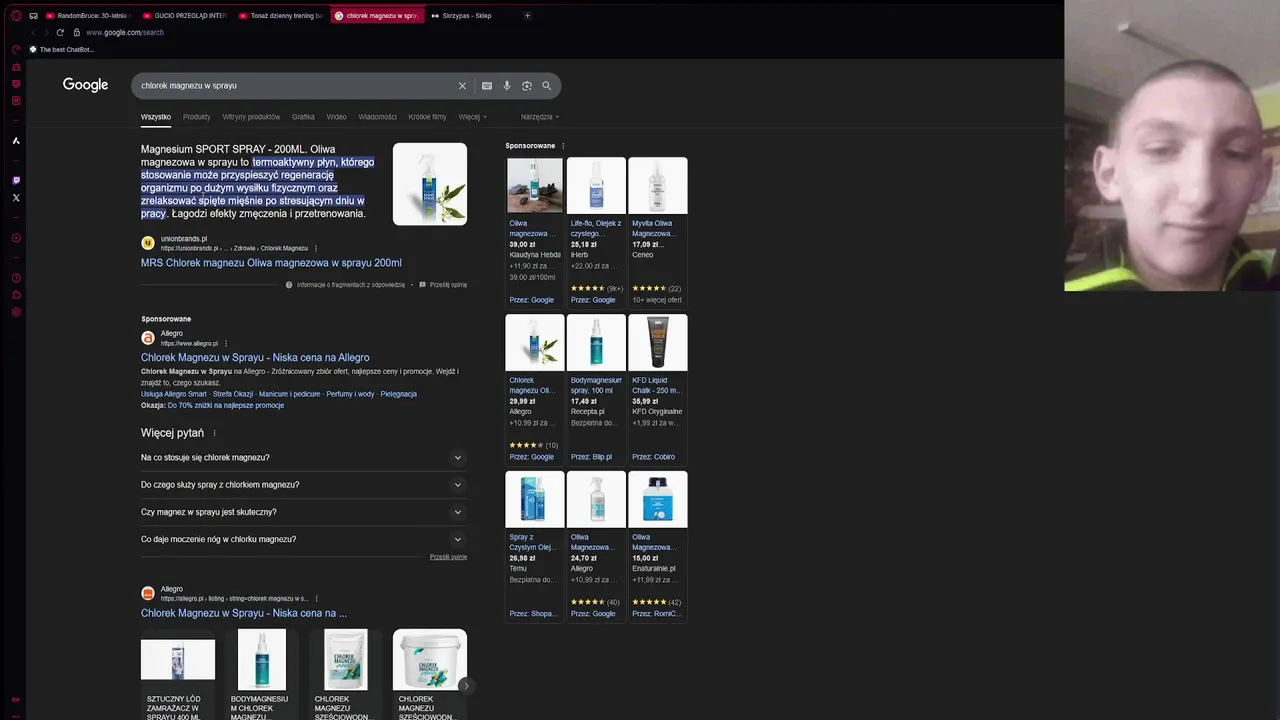Click the next arrow on Allegro product carousel
Image resolution: width=1280 pixels, height=720 pixels.
[466, 685]
